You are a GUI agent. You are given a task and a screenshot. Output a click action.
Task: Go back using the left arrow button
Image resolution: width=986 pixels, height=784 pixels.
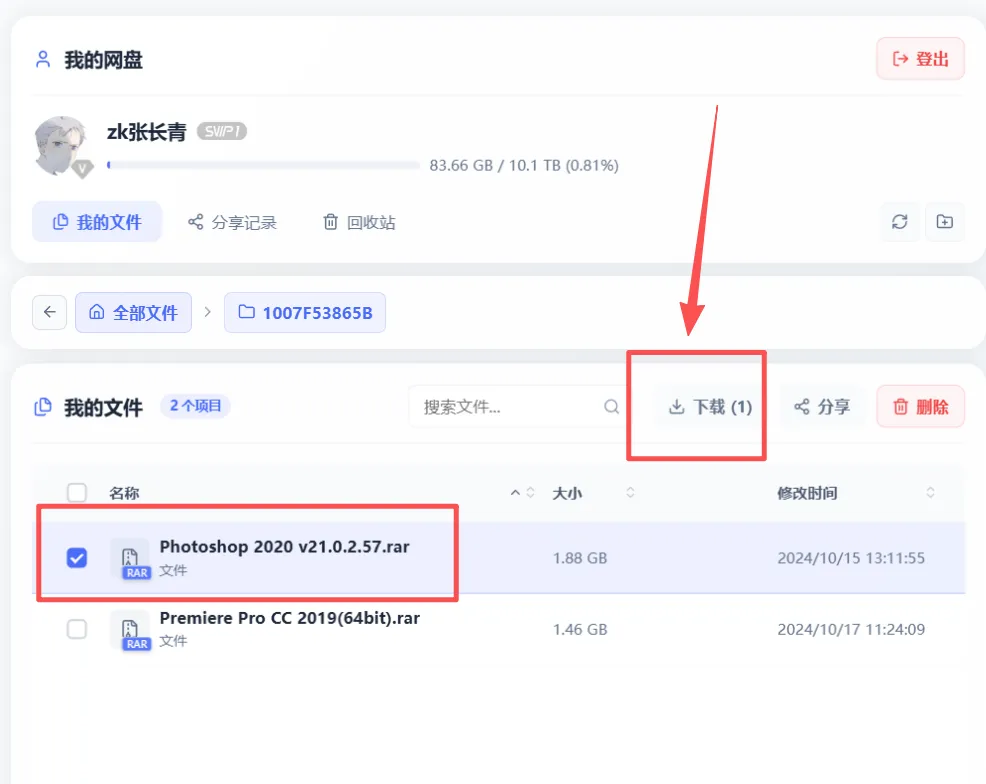[50, 312]
